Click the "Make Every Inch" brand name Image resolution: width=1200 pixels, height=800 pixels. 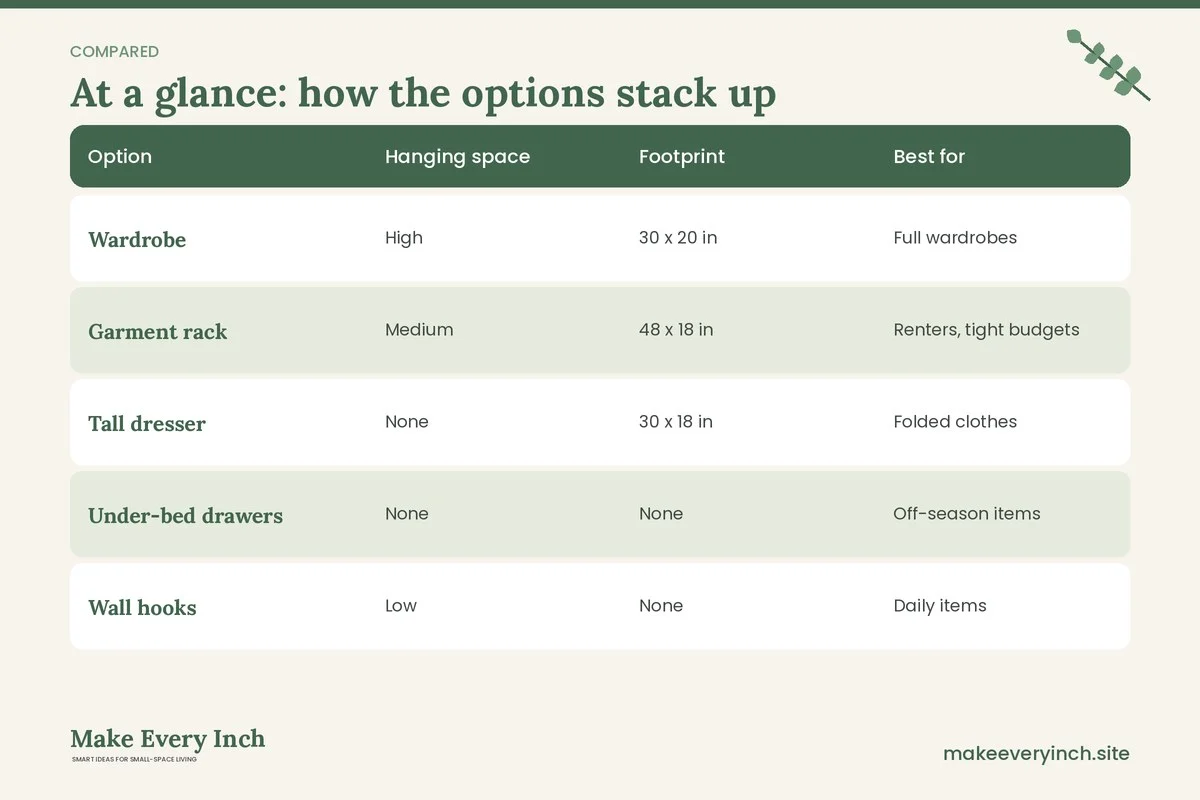click(168, 739)
